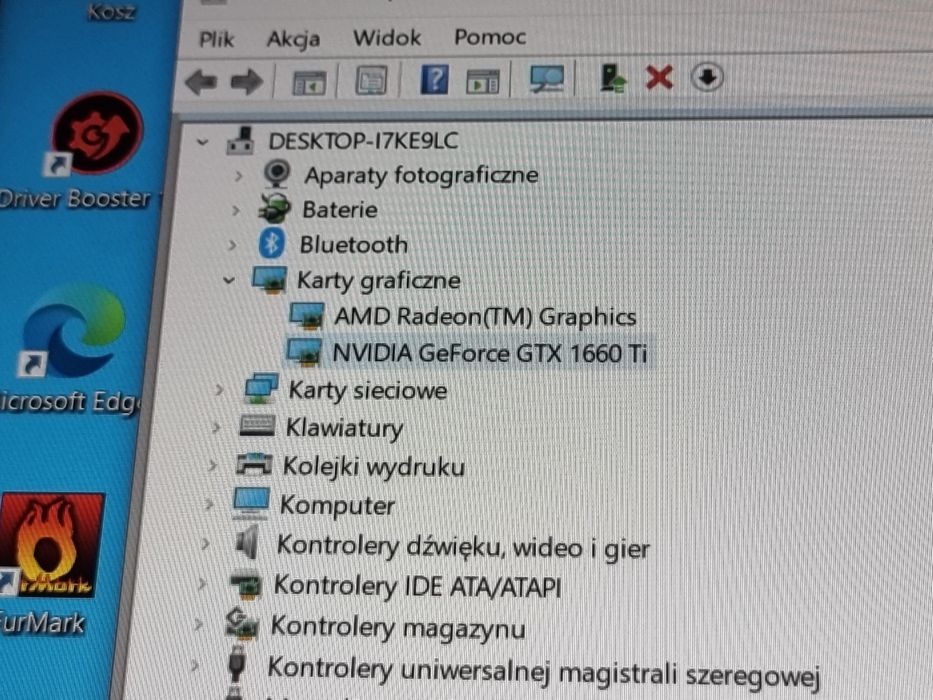Viewport: 933px width, 700px height.
Task: Expand the Bluetooth category arrow
Action: (x=232, y=245)
